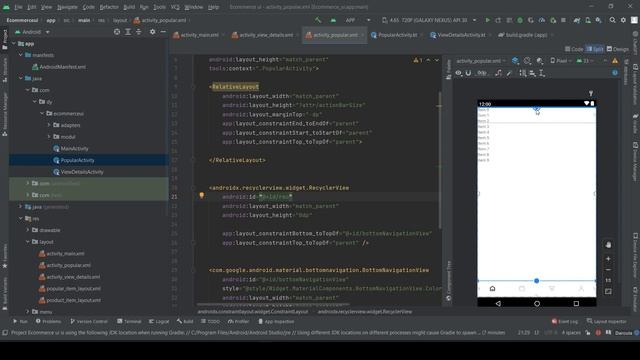Click the Make Project hammer icon
Screen dimensions: 640x360
coord(318,20)
